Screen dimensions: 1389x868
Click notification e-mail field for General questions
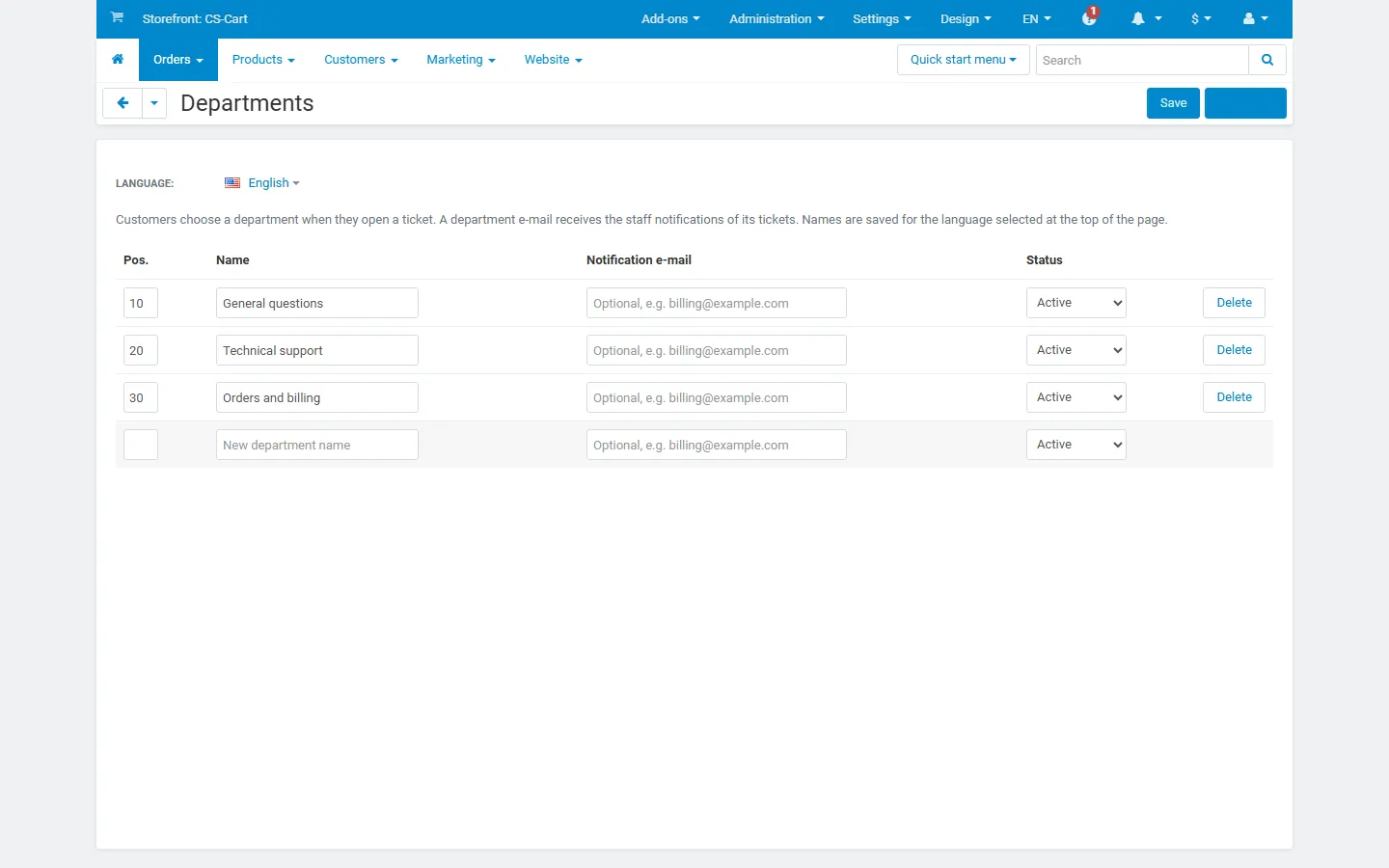[717, 303]
